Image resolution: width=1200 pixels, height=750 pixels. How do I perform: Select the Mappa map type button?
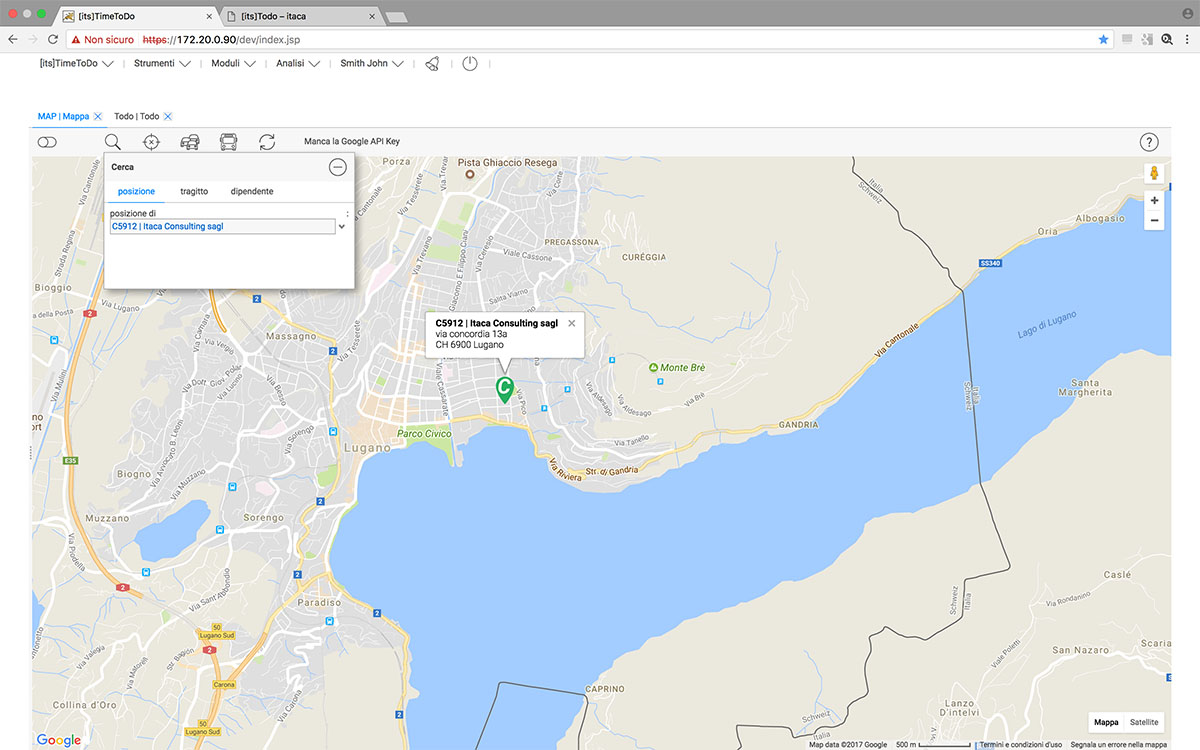pos(1106,722)
